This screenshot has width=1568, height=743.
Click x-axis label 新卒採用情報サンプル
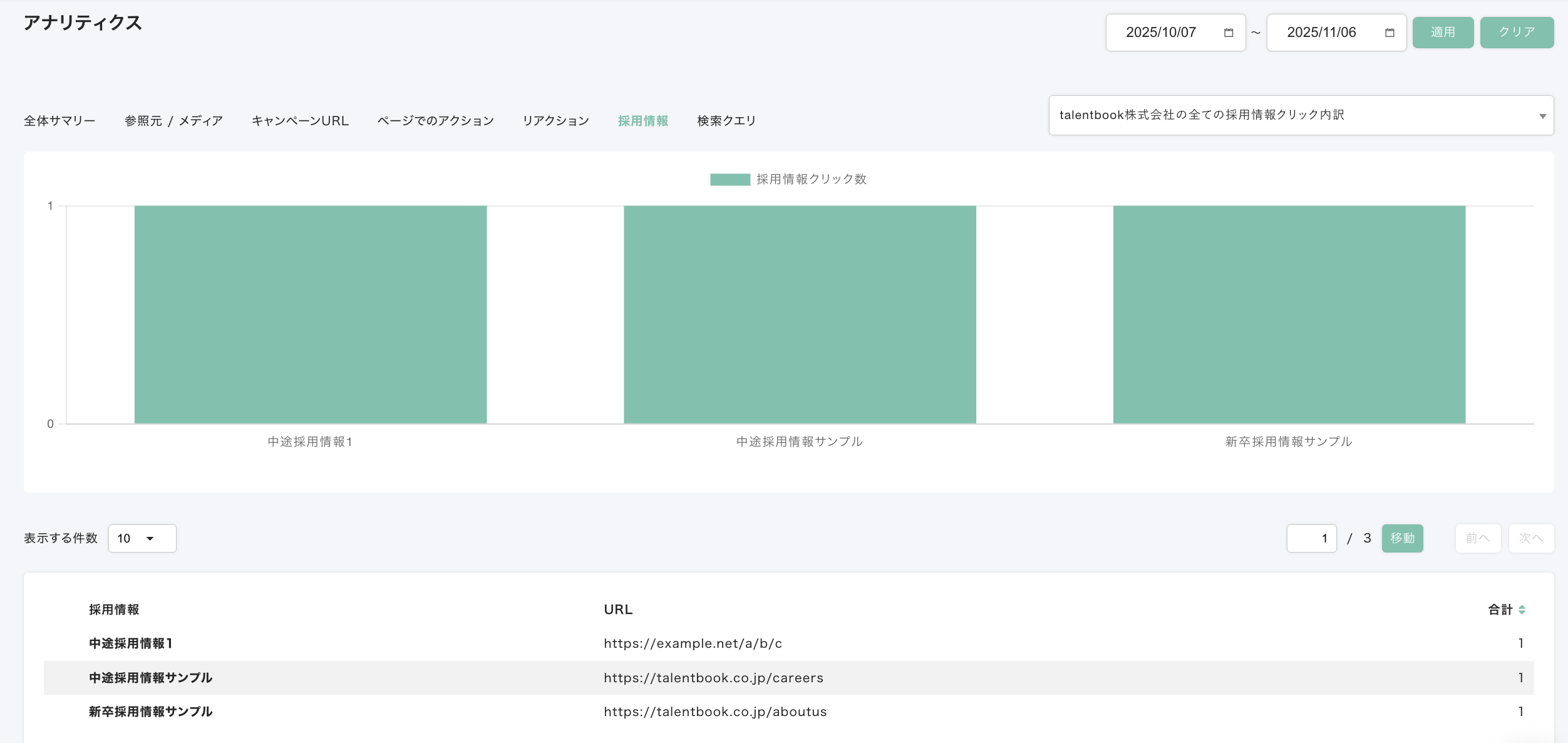pyautogui.click(x=1289, y=442)
